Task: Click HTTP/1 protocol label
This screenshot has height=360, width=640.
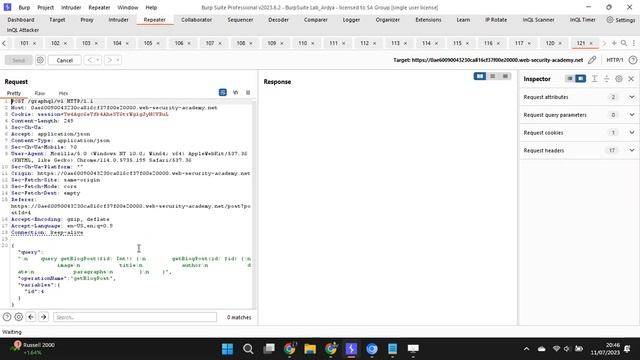Action: click(615, 60)
